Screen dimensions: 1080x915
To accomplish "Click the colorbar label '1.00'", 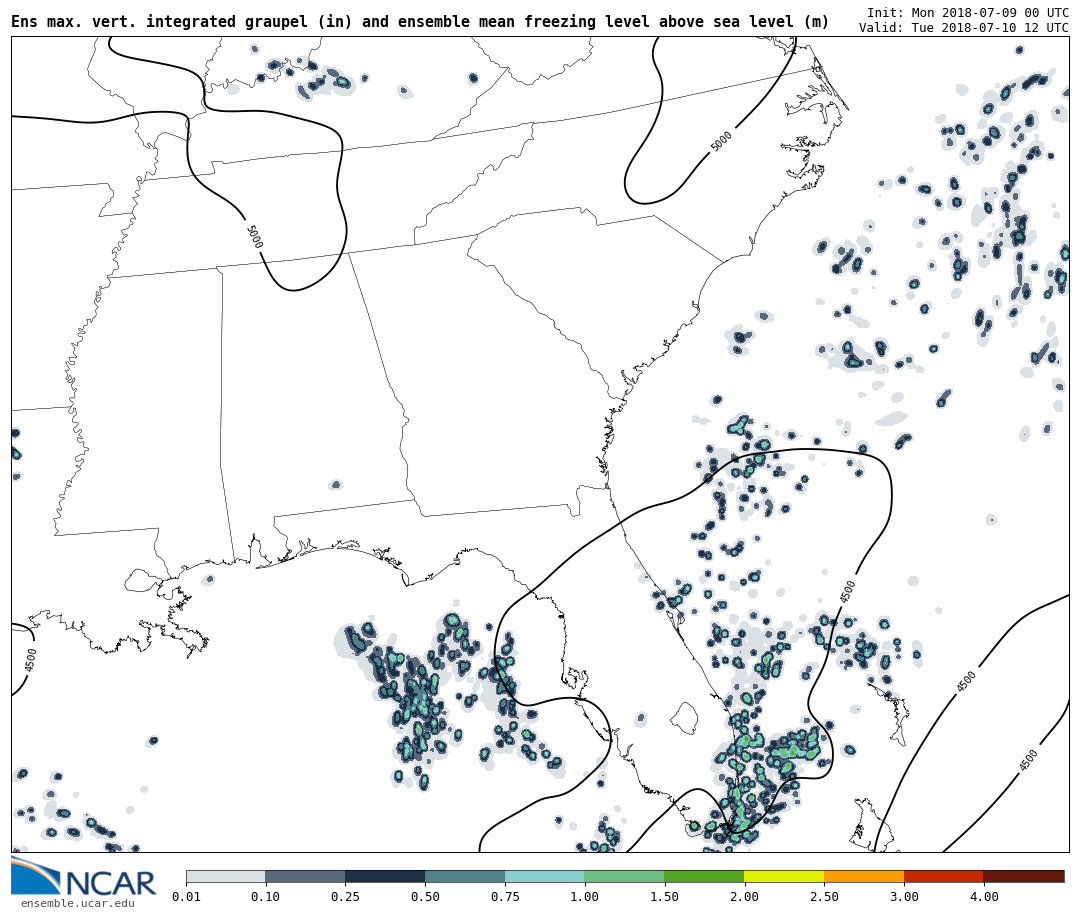I will [x=585, y=896].
